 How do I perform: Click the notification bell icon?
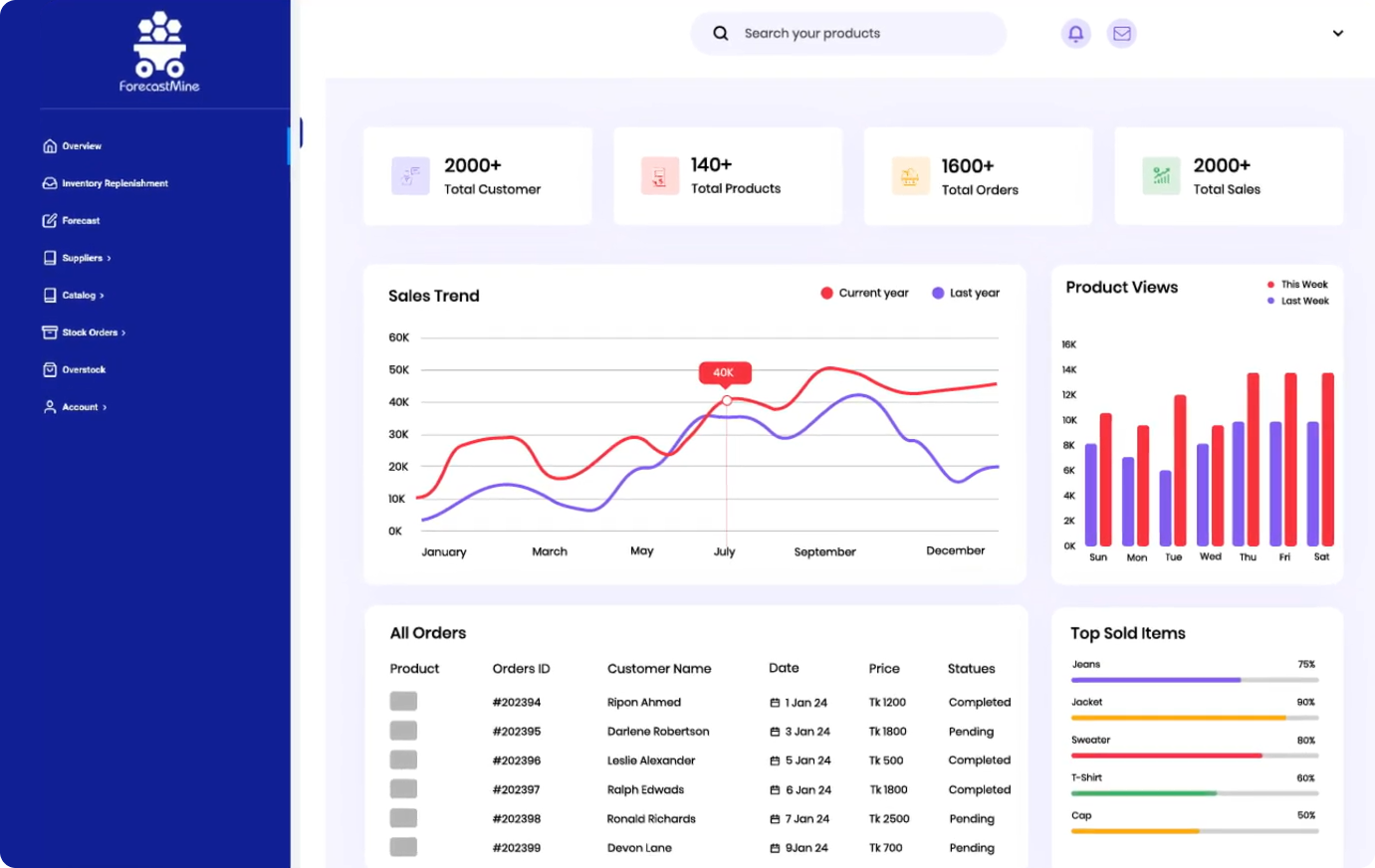(1075, 34)
